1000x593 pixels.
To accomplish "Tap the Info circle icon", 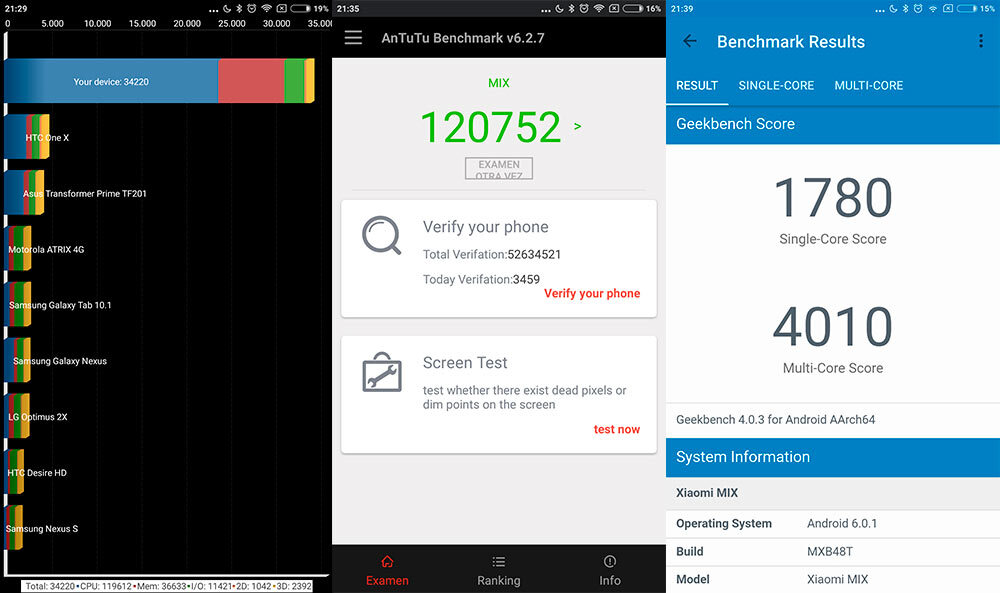I will point(610,561).
